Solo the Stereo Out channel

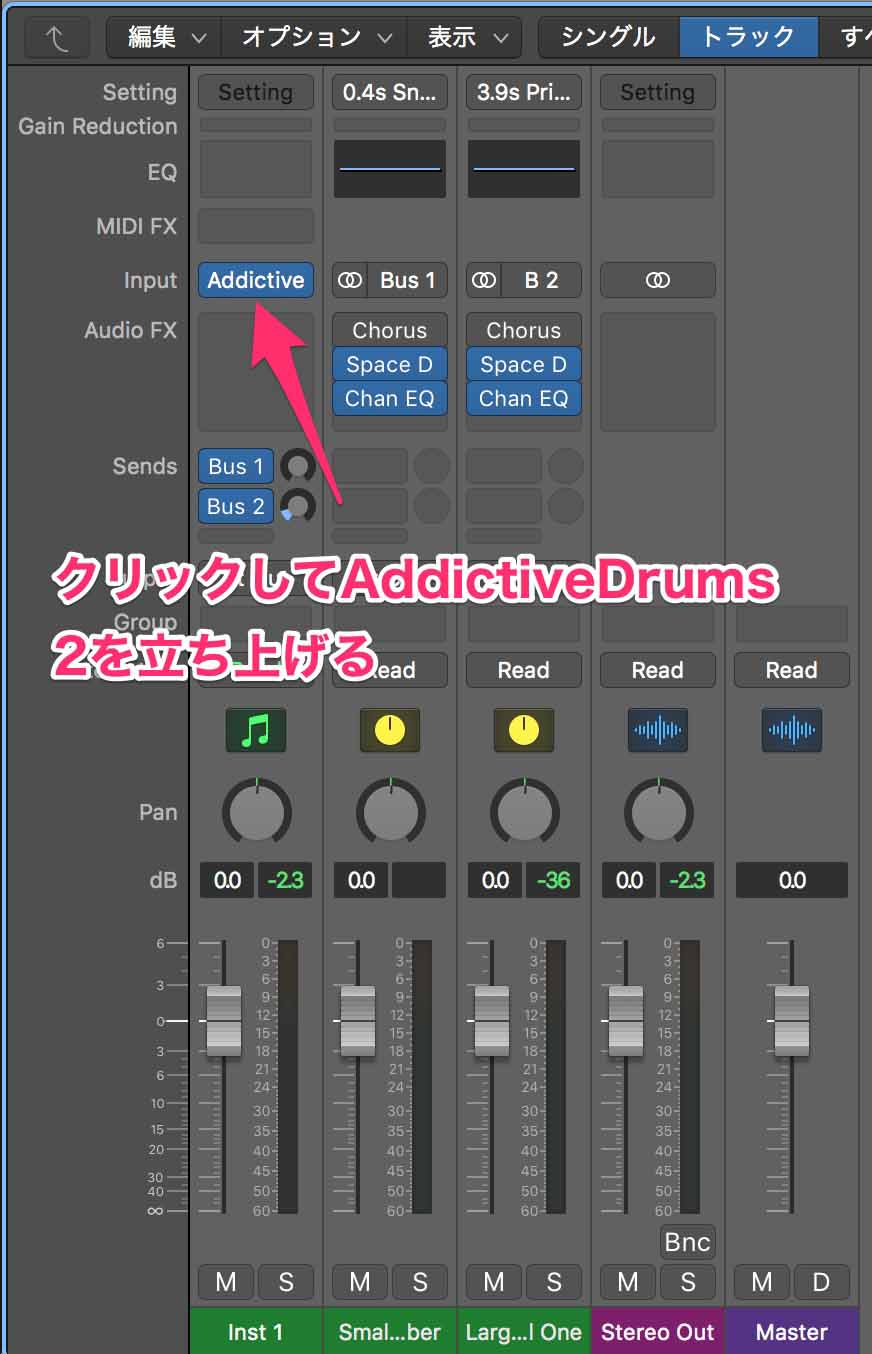[688, 1282]
